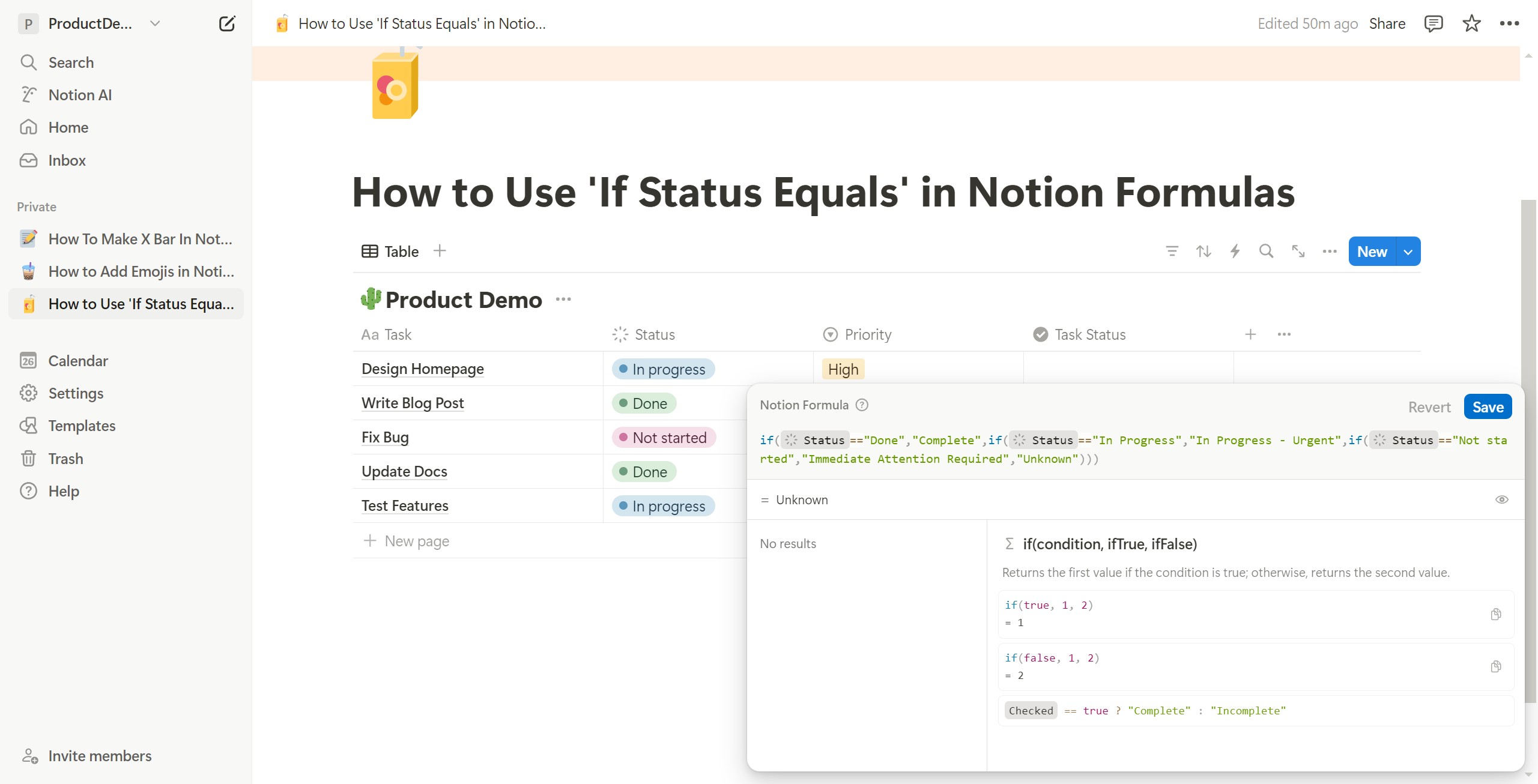The image size is (1538, 784).
Task: Open Task Status column header menu
Action: click(1079, 334)
